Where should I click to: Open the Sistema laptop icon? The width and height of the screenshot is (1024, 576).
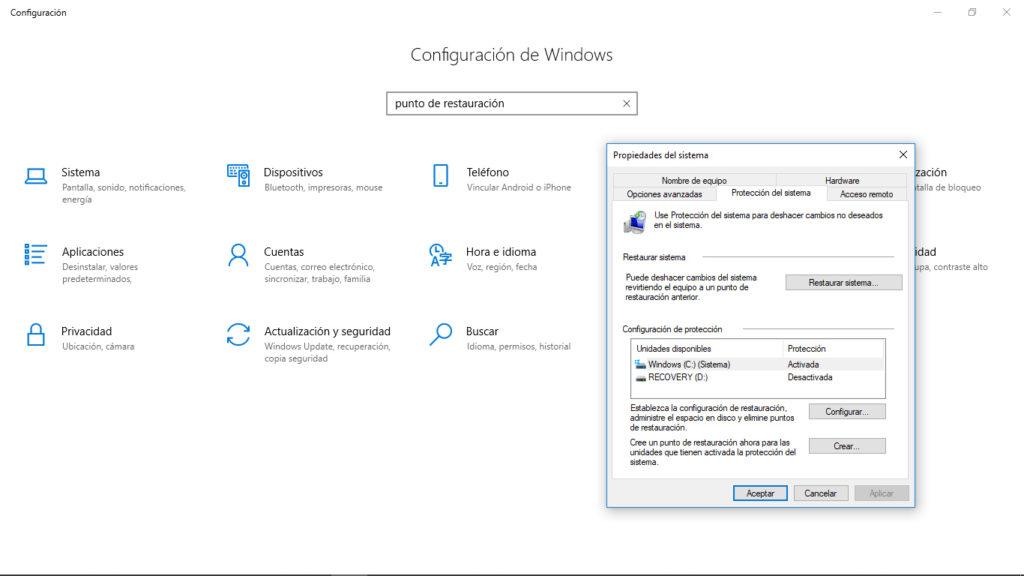click(x=36, y=176)
